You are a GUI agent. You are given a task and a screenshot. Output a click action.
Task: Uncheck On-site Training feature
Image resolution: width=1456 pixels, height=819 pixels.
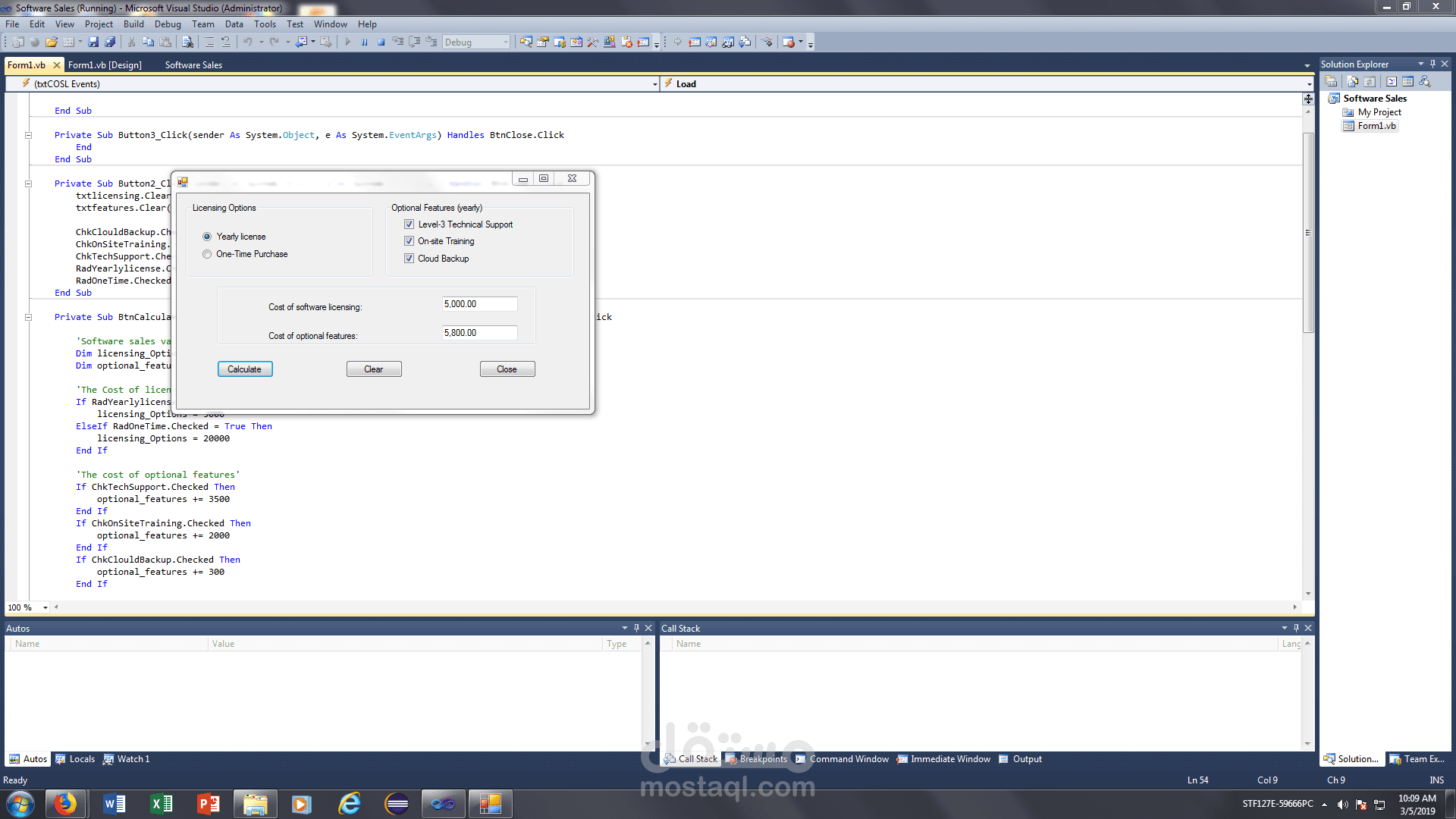pos(409,240)
